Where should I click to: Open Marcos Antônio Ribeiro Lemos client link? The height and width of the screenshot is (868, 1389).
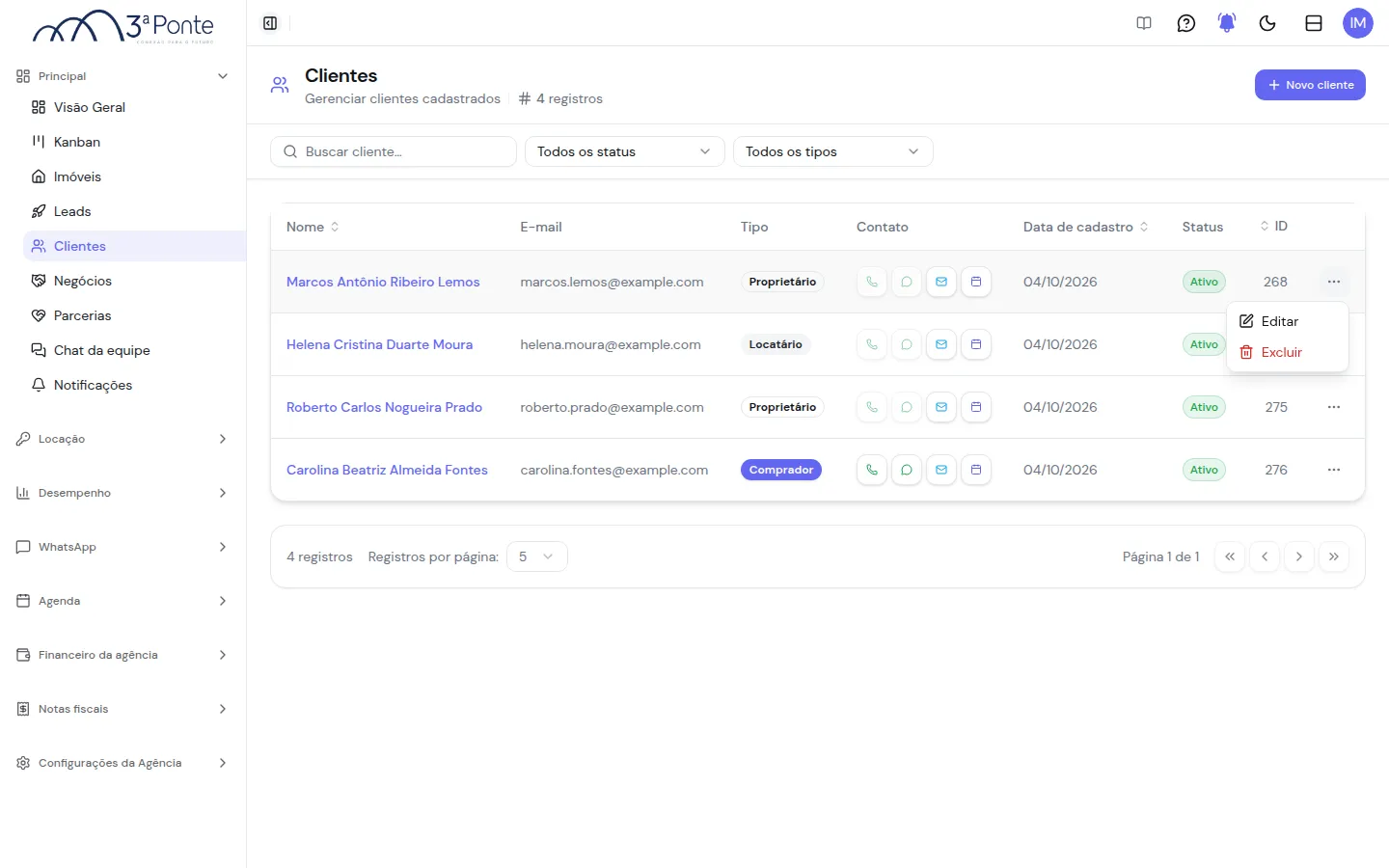(383, 282)
